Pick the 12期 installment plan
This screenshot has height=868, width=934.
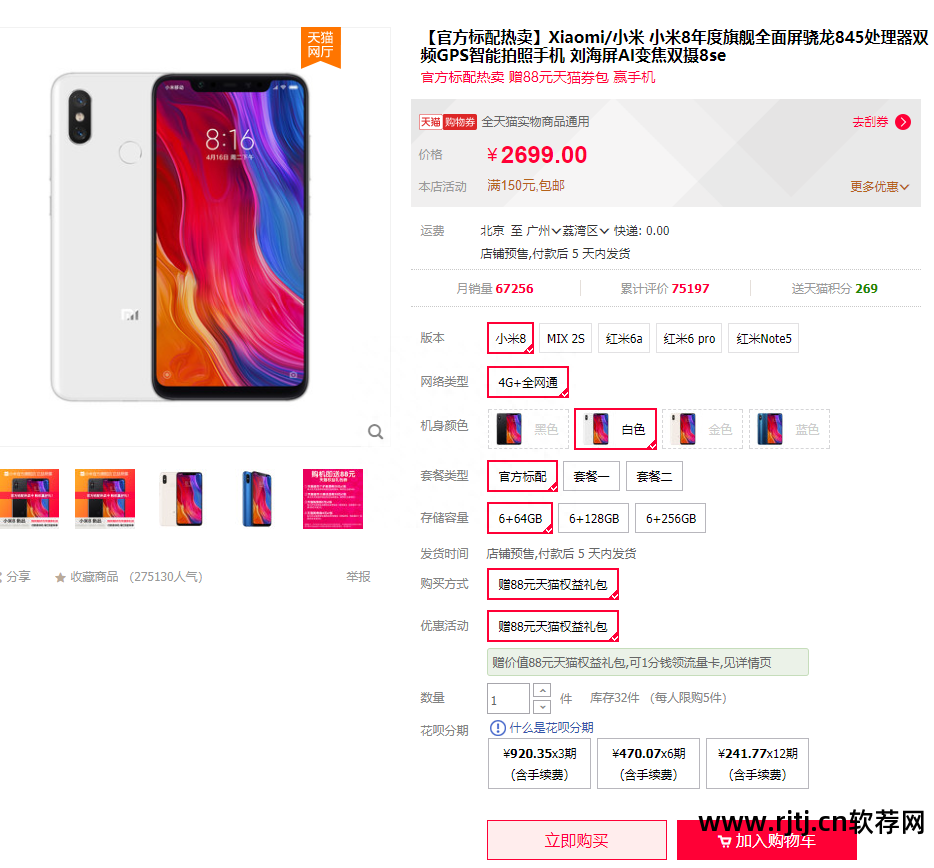tap(757, 763)
